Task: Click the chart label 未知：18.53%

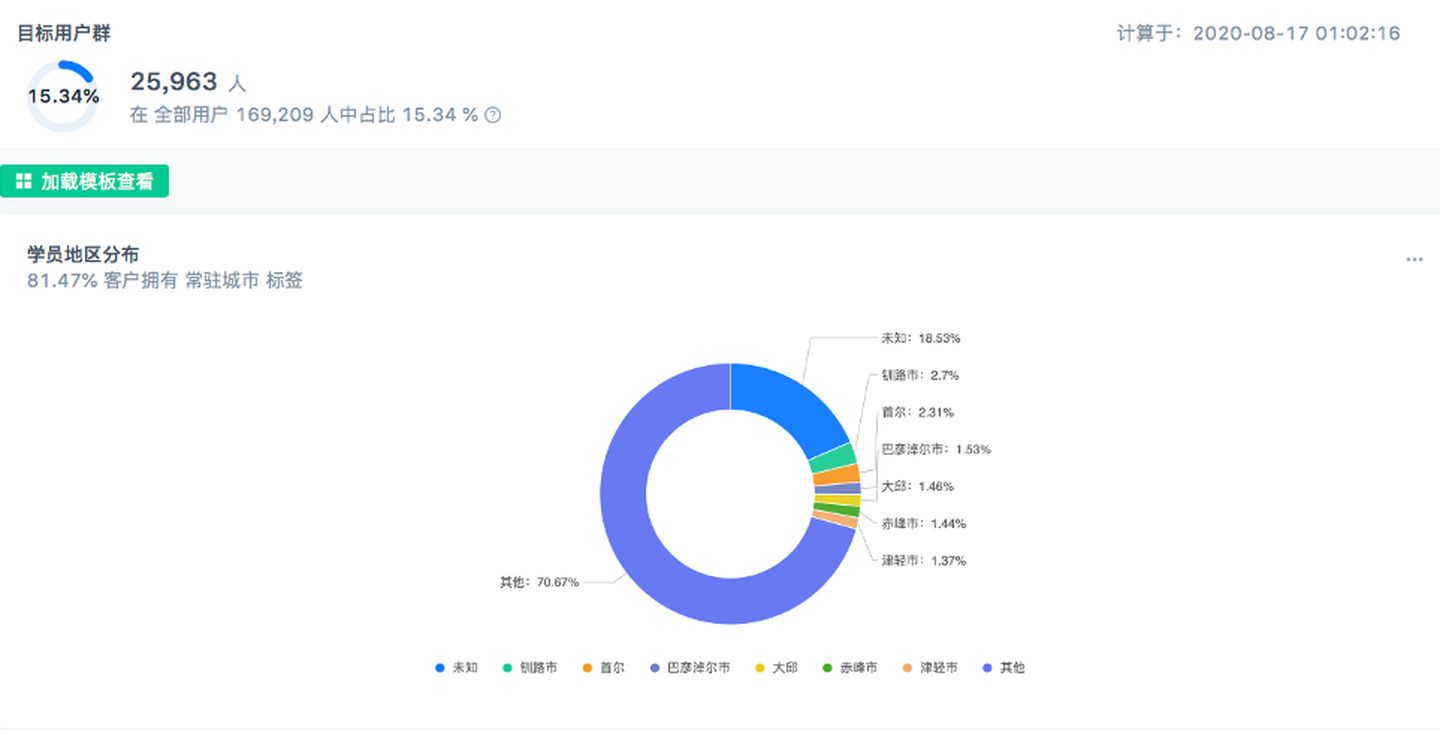Action: click(x=921, y=338)
